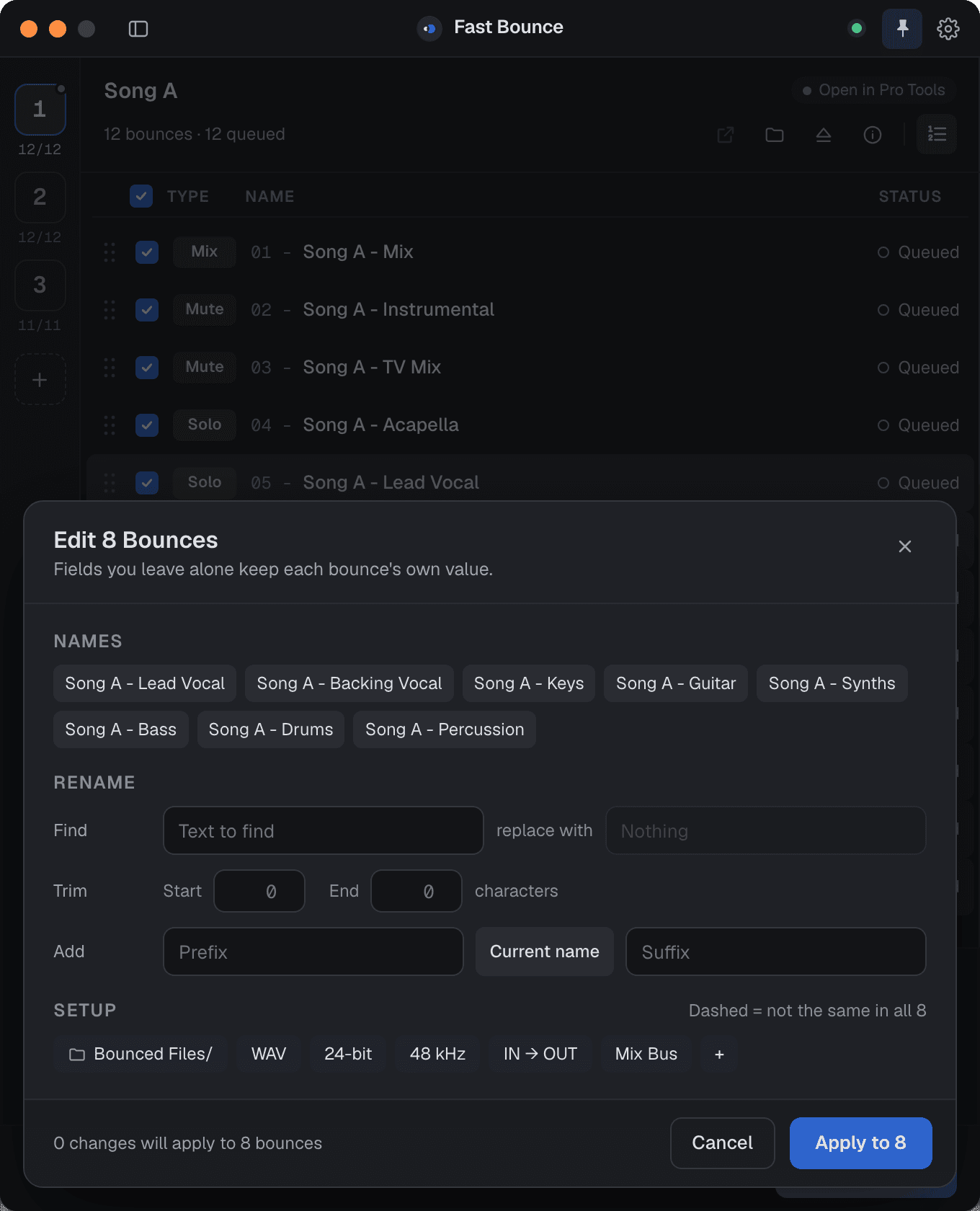
Task: Toggle the sidebar panel icon
Action: [138, 29]
